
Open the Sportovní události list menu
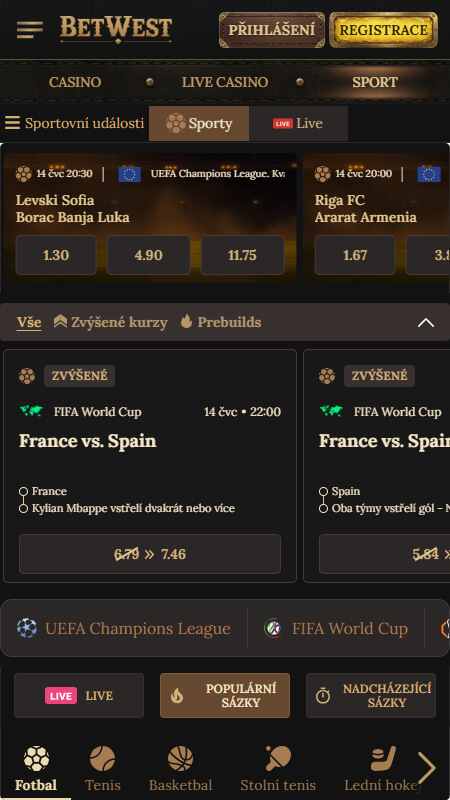point(74,123)
